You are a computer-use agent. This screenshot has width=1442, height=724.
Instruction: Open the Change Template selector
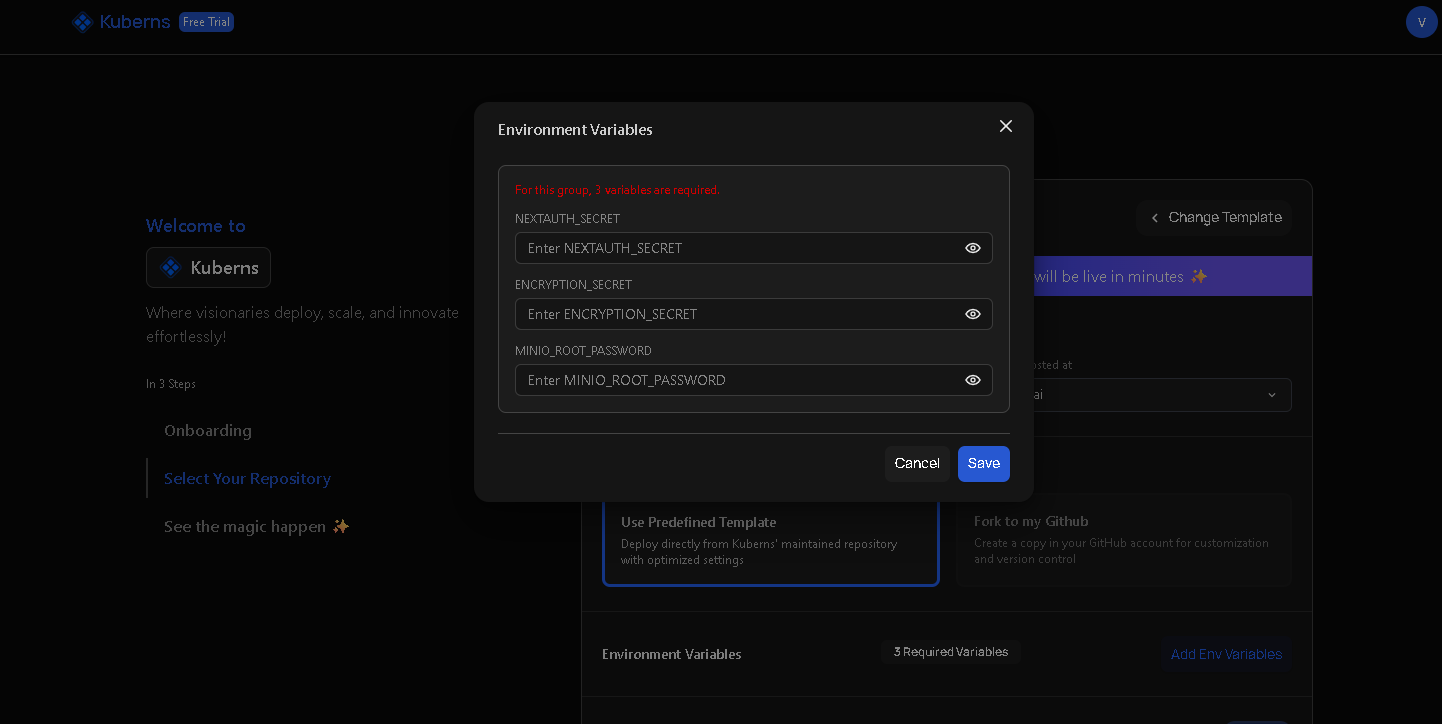tap(1214, 217)
